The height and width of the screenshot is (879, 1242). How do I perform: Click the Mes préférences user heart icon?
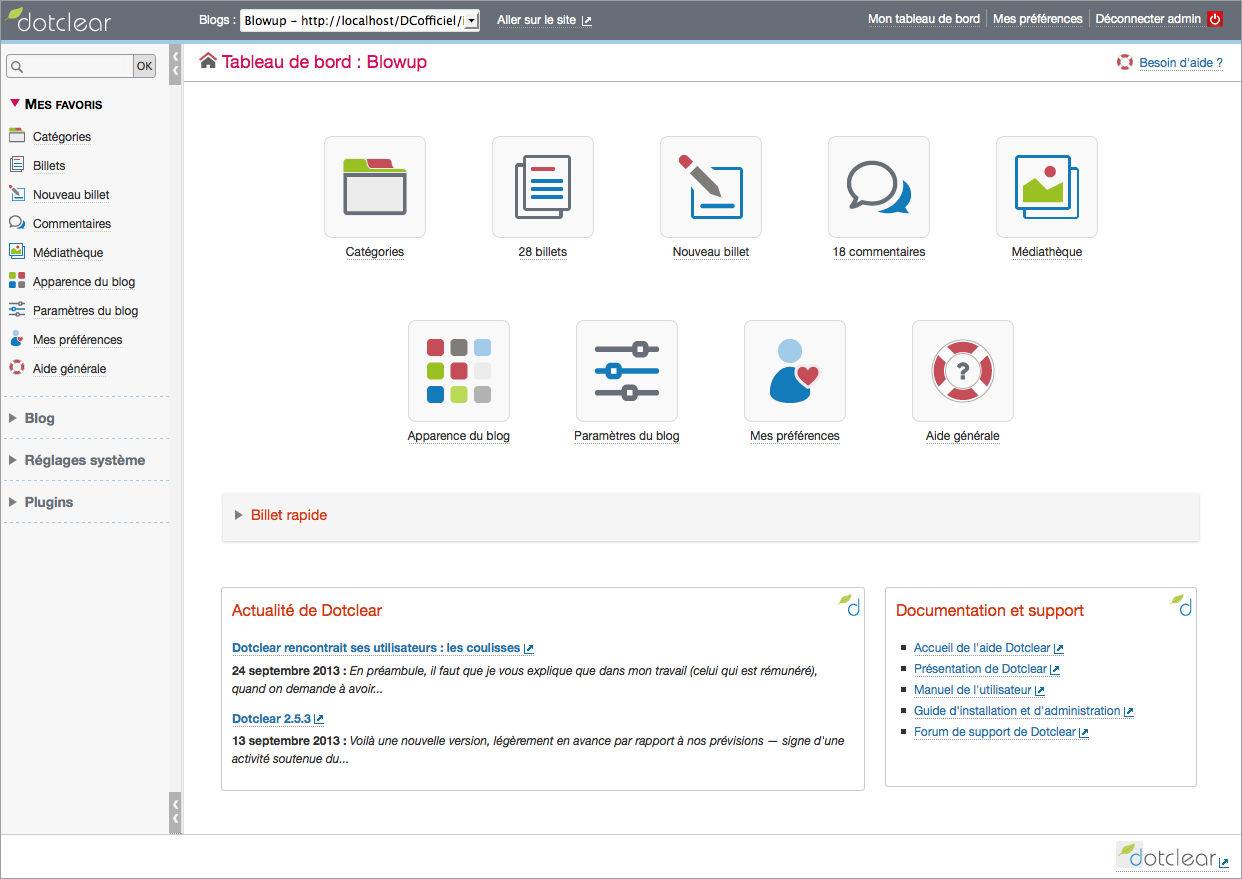(795, 371)
